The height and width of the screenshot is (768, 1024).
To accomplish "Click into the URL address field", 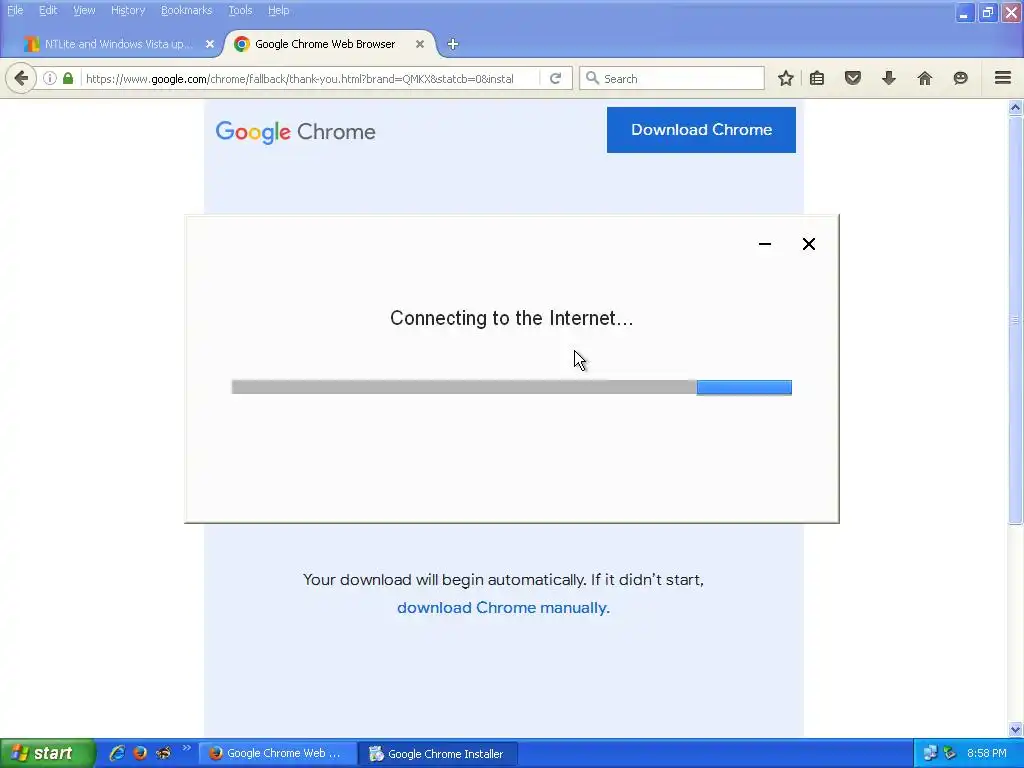I will tap(311, 78).
